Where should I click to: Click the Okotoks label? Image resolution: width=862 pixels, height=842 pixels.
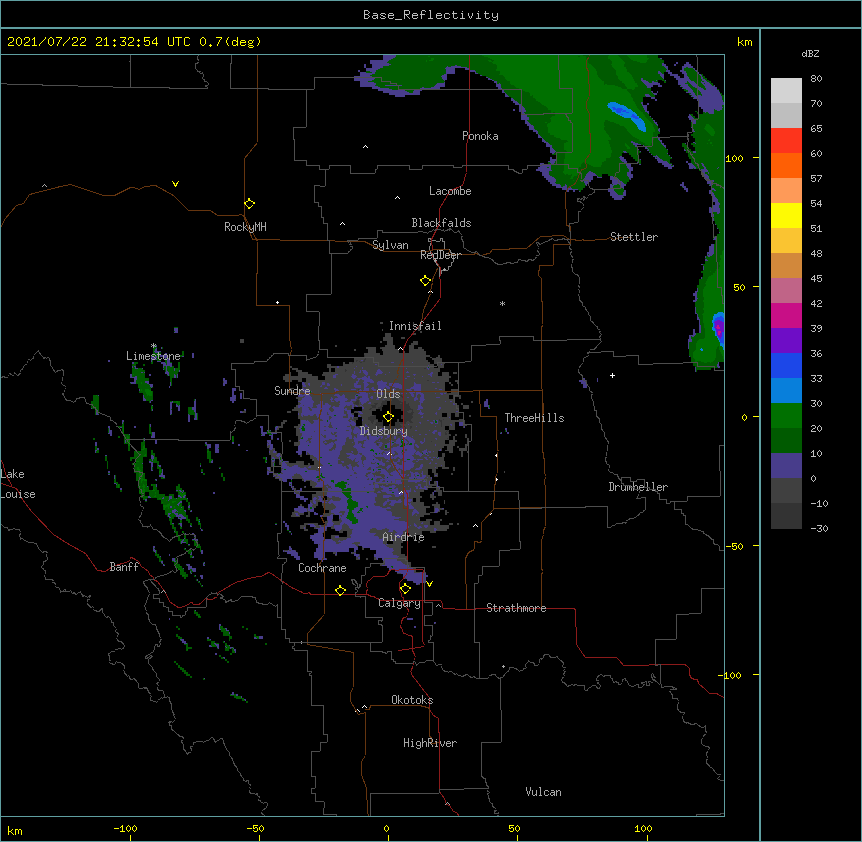pos(412,700)
